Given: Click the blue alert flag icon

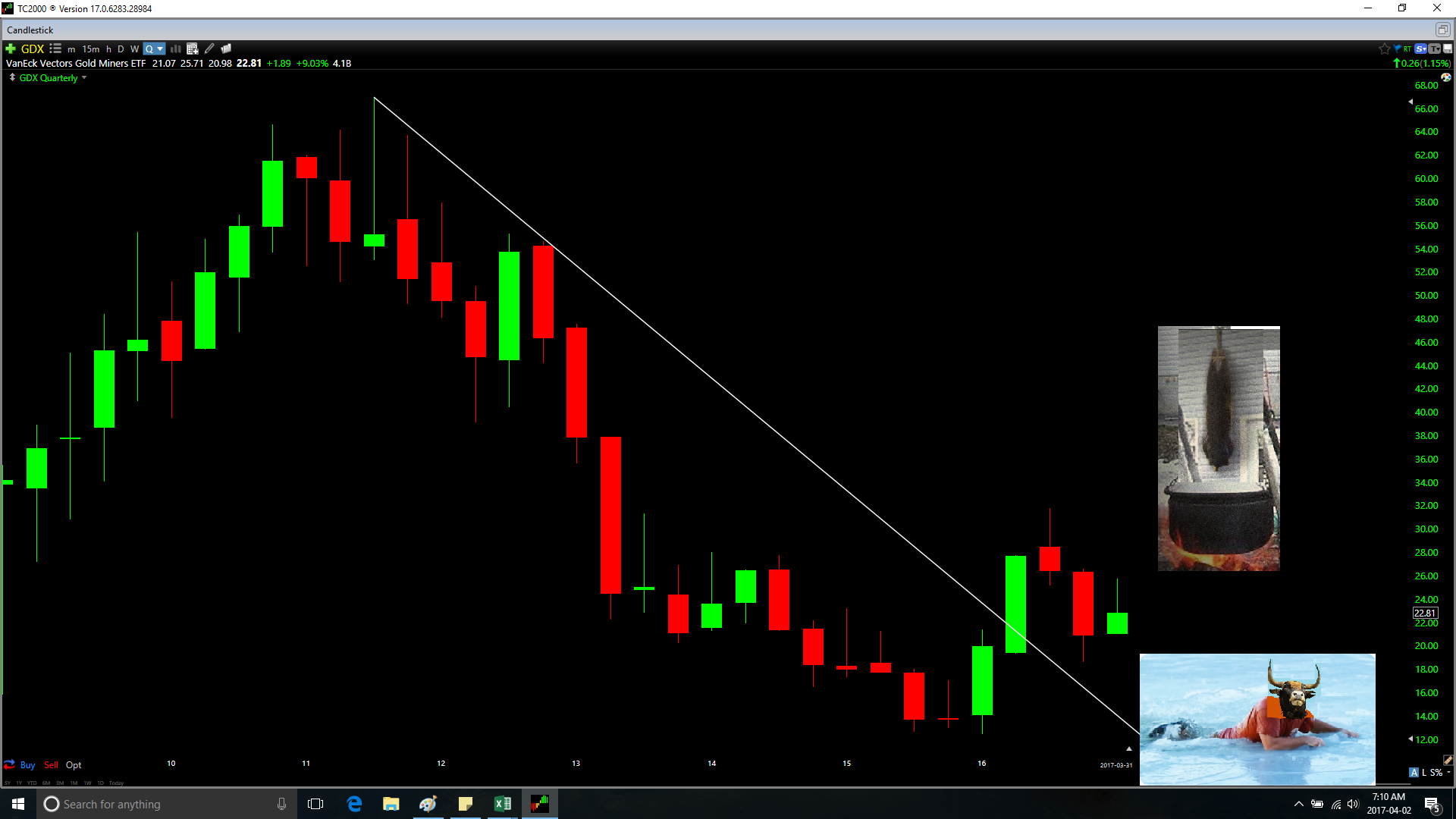Looking at the screenshot, I should [1398, 48].
